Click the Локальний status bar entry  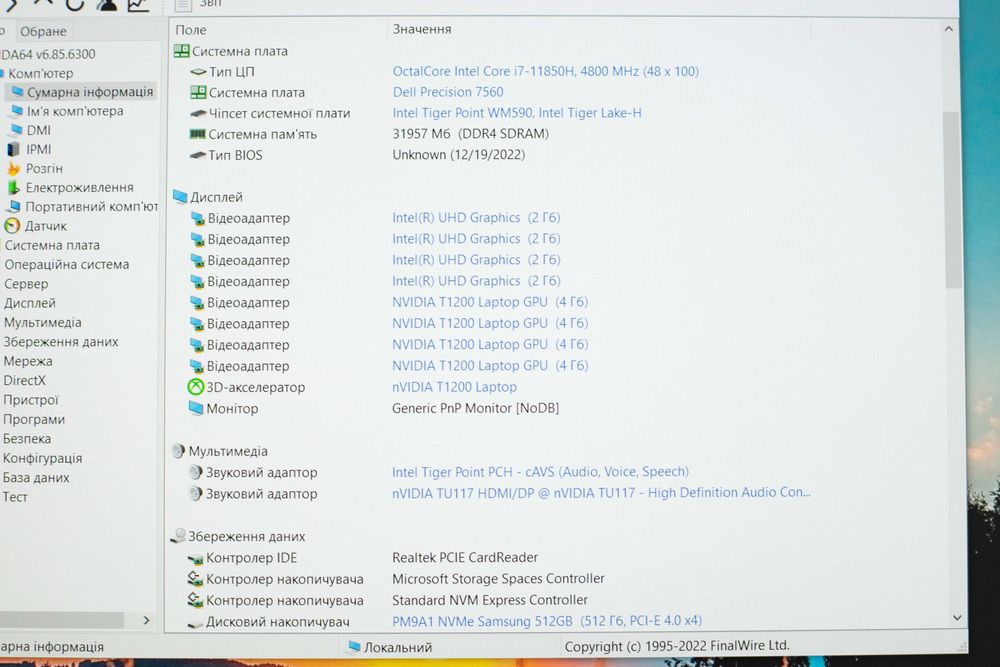390,647
